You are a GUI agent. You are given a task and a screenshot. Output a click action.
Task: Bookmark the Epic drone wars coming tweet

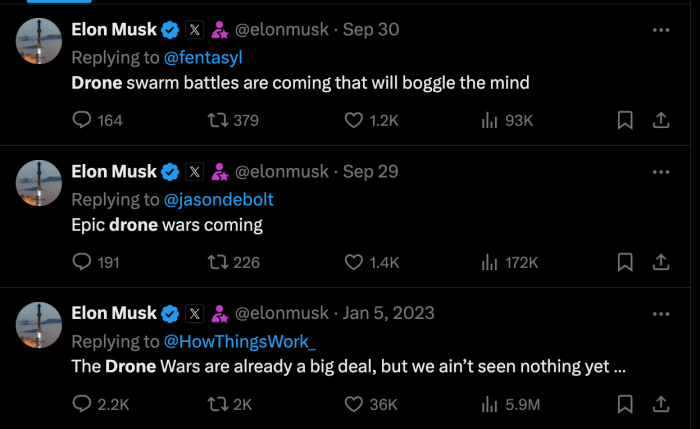[625, 262]
